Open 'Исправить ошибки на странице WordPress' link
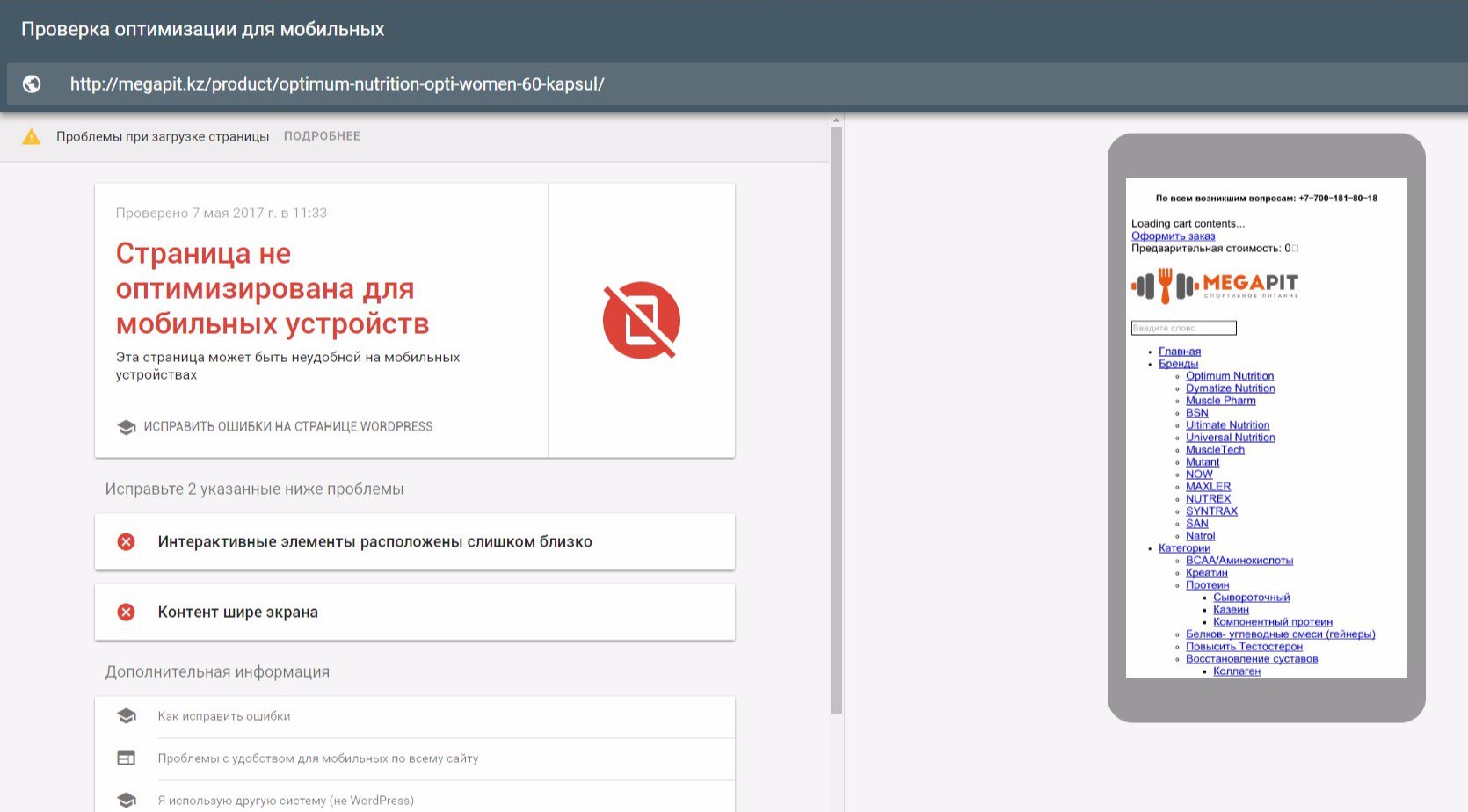Viewport: 1468px width, 812px height. [x=288, y=427]
